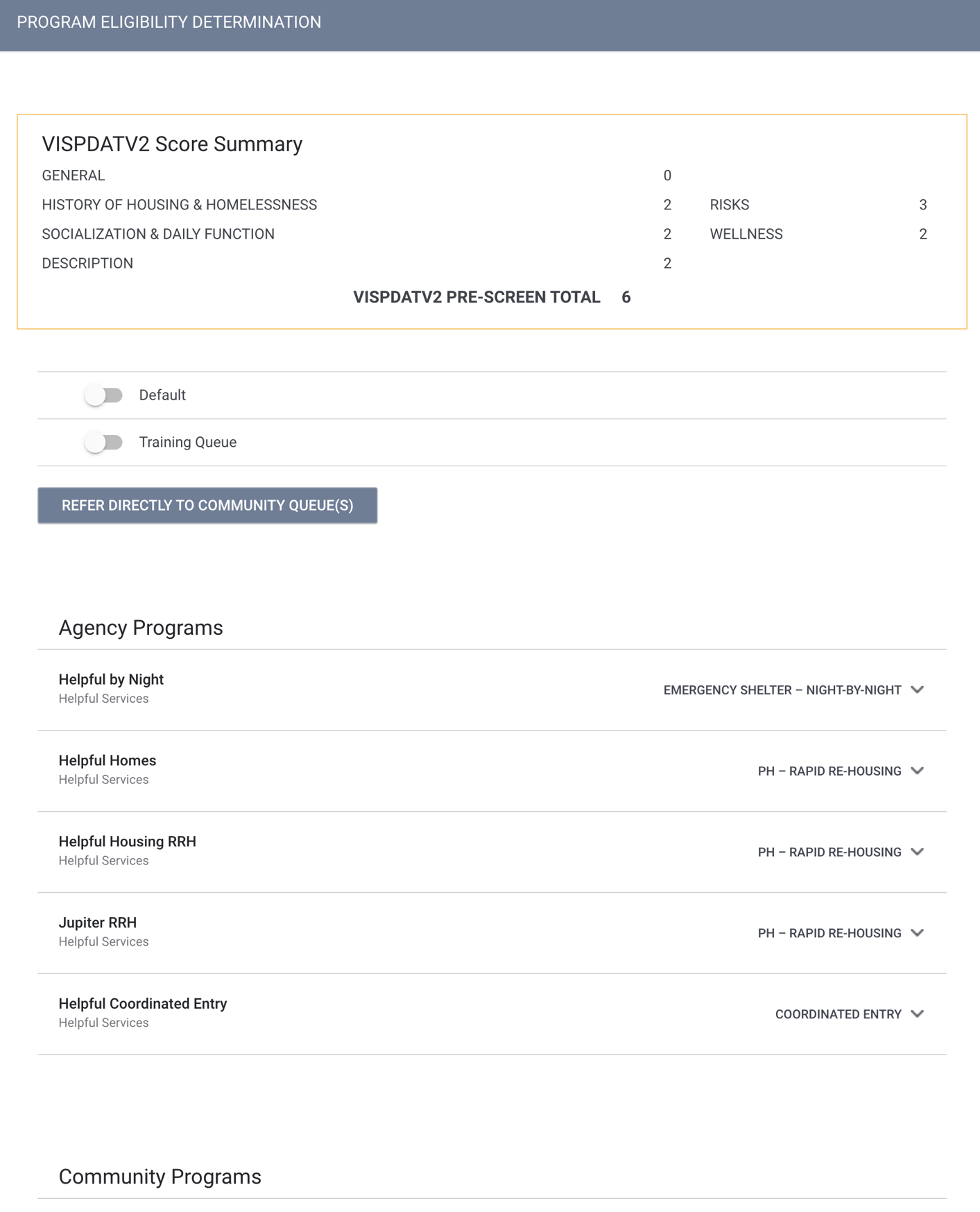Open the Jupiter RRH program title

pyautogui.click(x=98, y=923)
